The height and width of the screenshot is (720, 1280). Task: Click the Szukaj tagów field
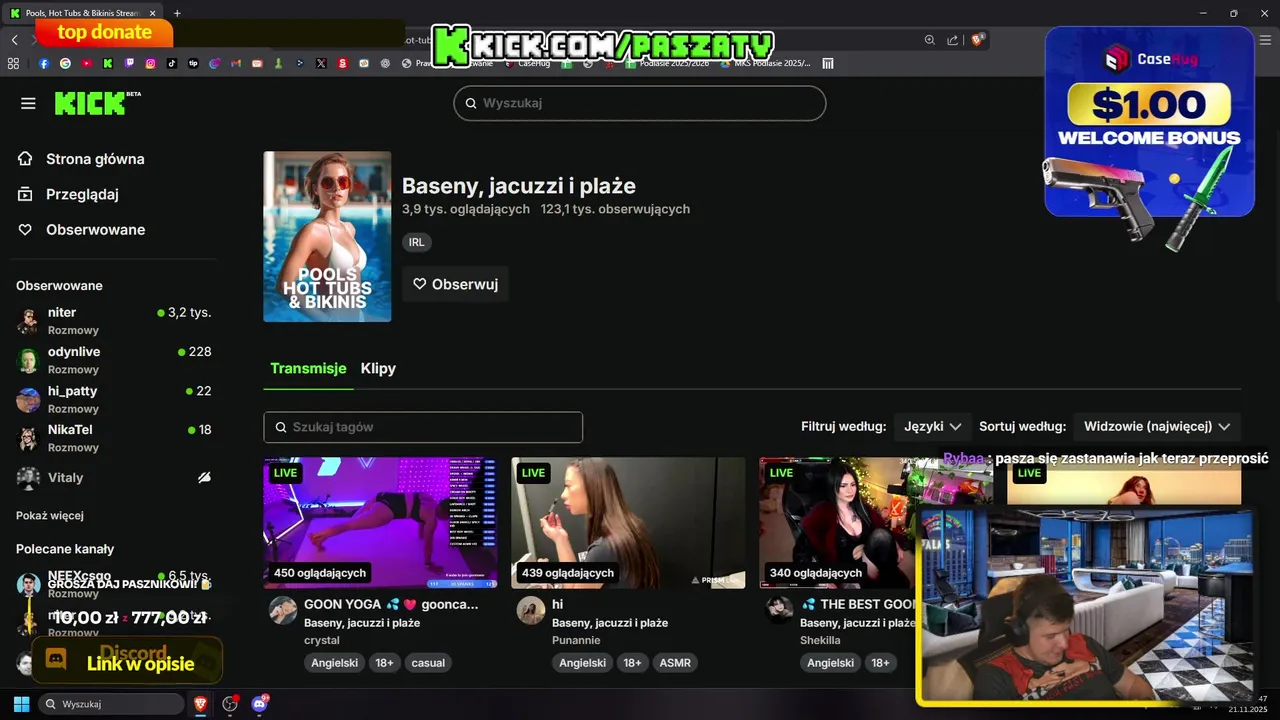point(423,427)
